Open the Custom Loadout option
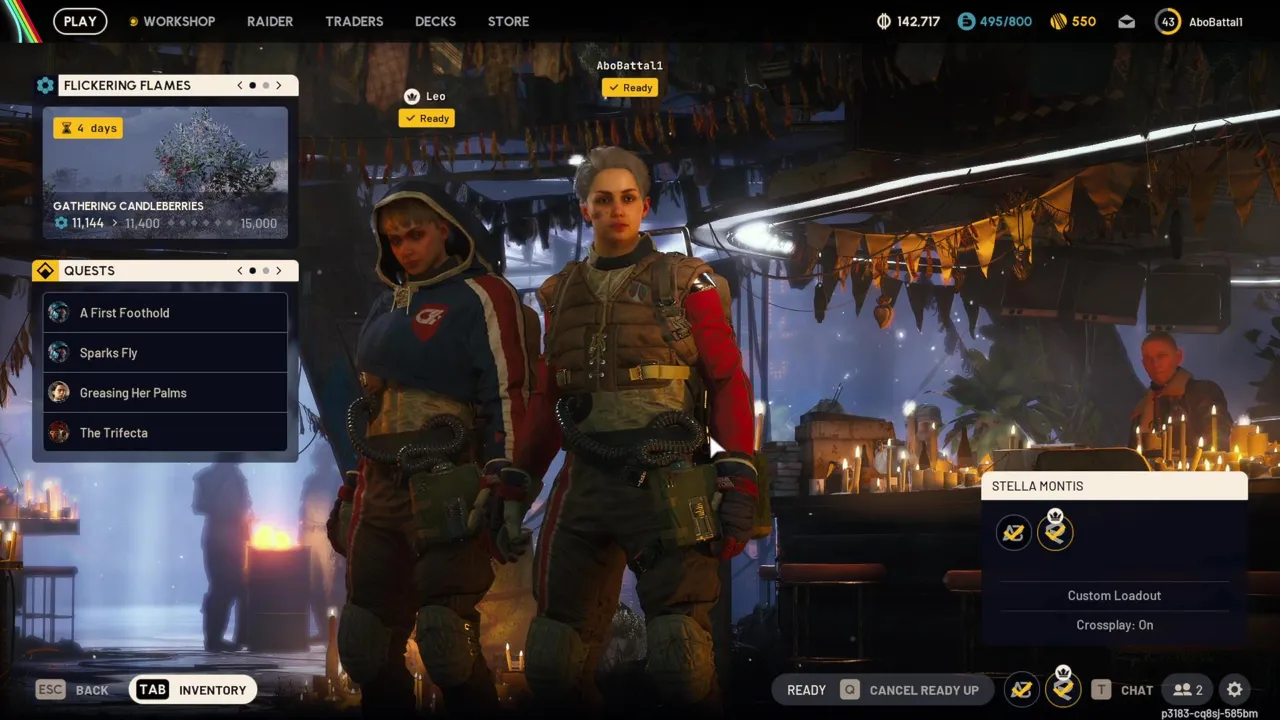This screenshot has height=720, width=1280. pos(1114,595)
